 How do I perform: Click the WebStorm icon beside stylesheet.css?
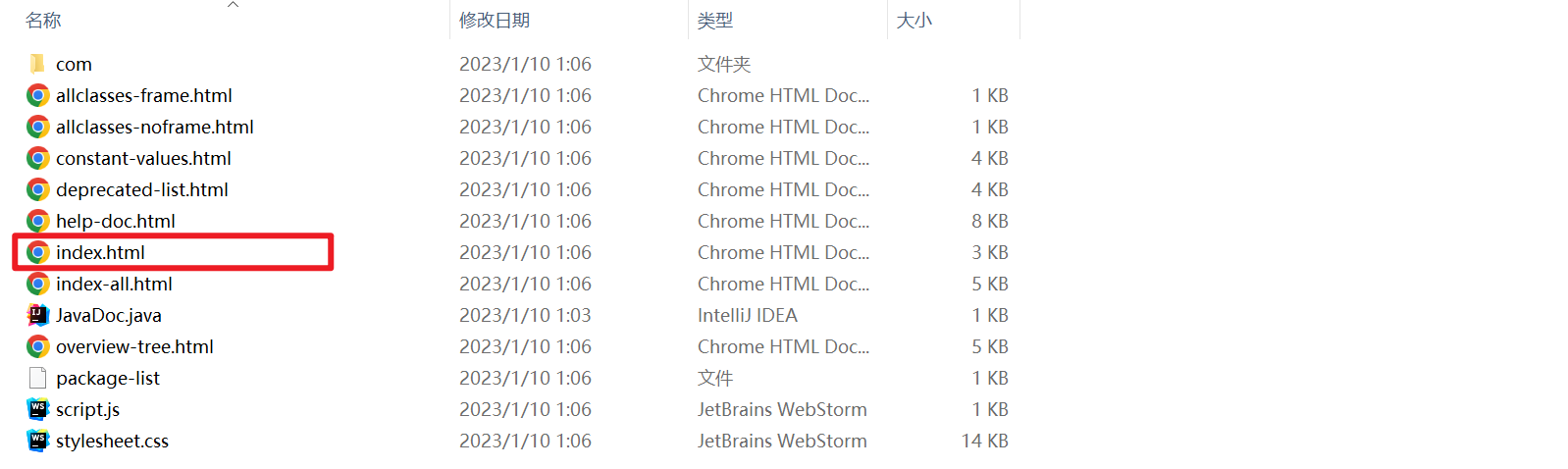pos(37,441)
